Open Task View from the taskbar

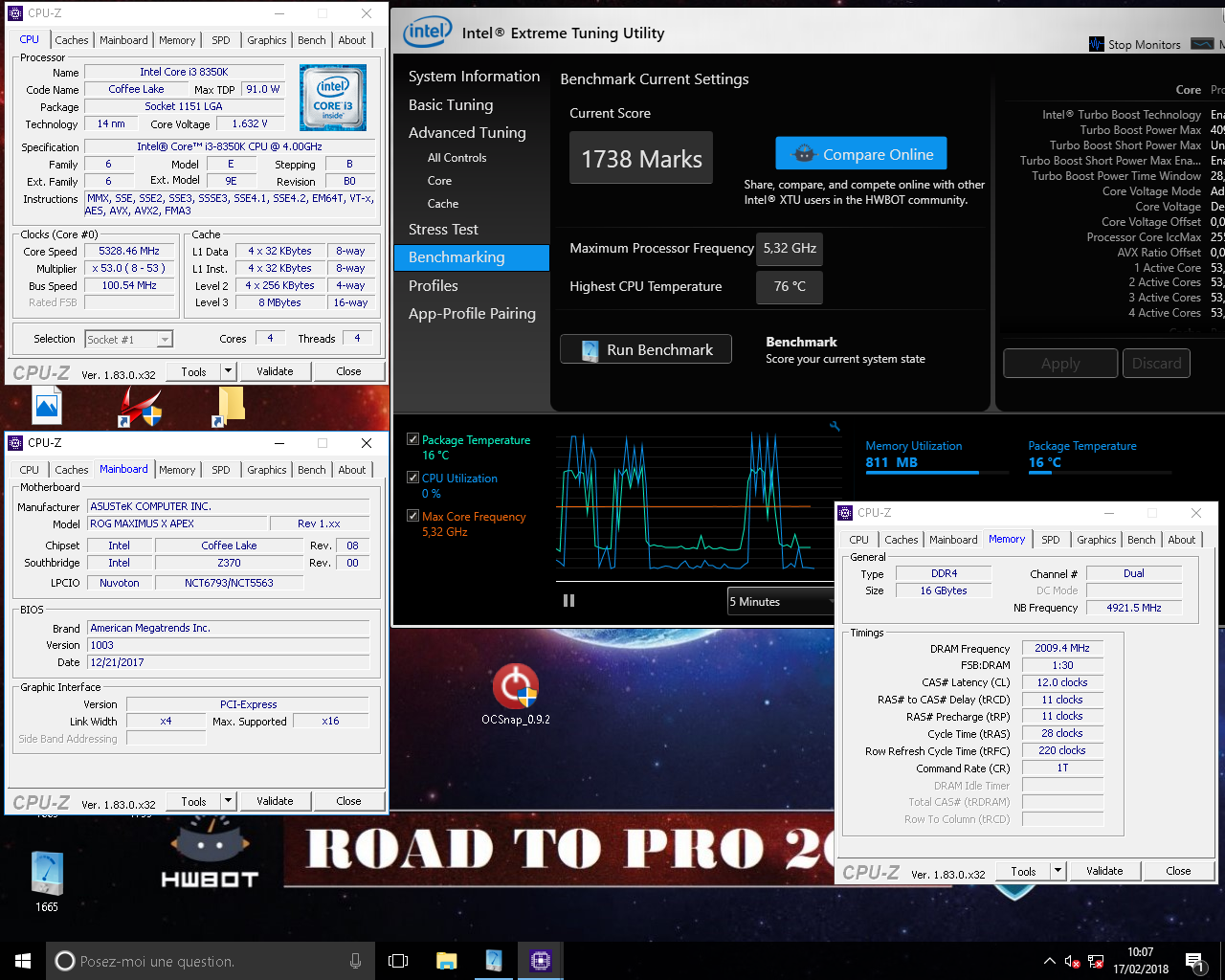pos(398,961)
